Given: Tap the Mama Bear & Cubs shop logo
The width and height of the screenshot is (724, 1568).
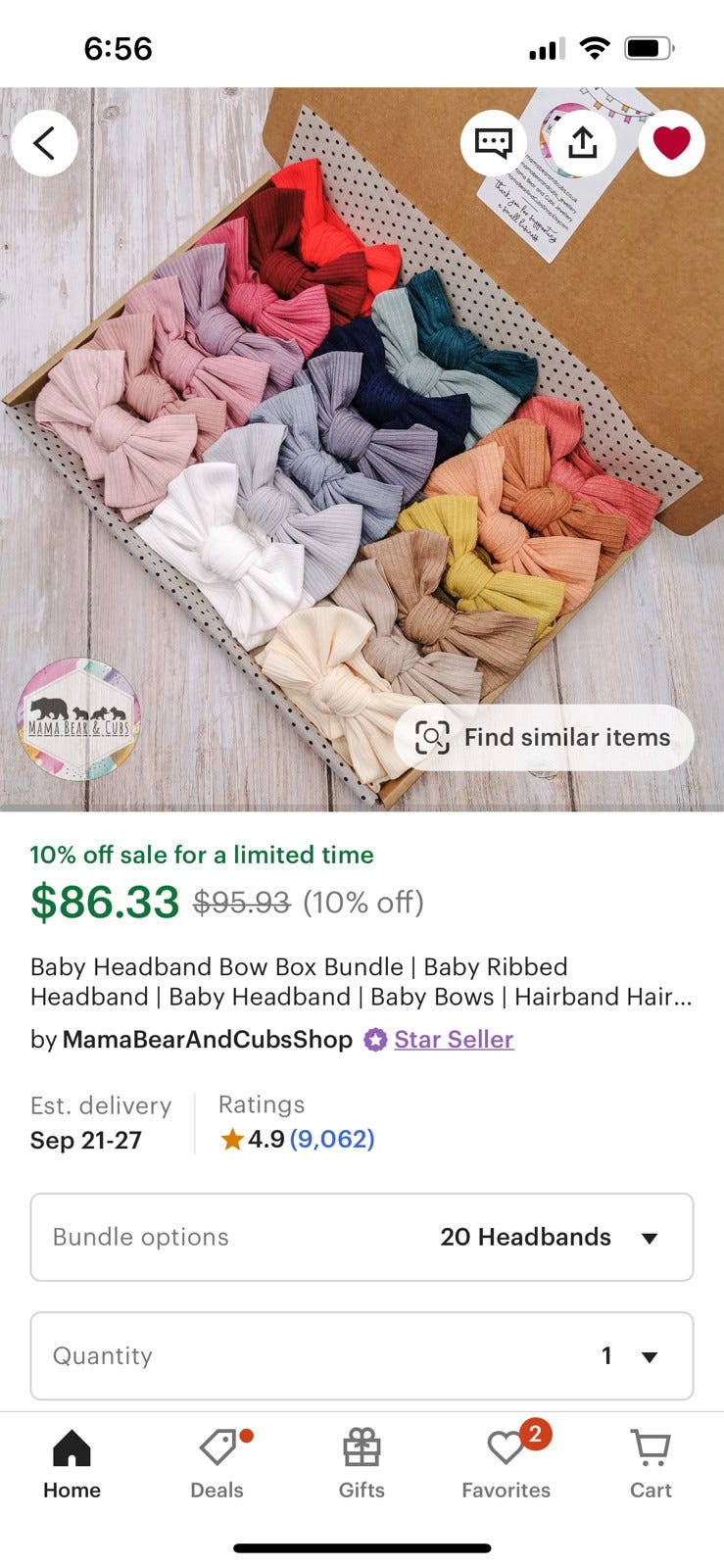Looking at the screenshot, I should pyautogui.click(x=78, y=720).
